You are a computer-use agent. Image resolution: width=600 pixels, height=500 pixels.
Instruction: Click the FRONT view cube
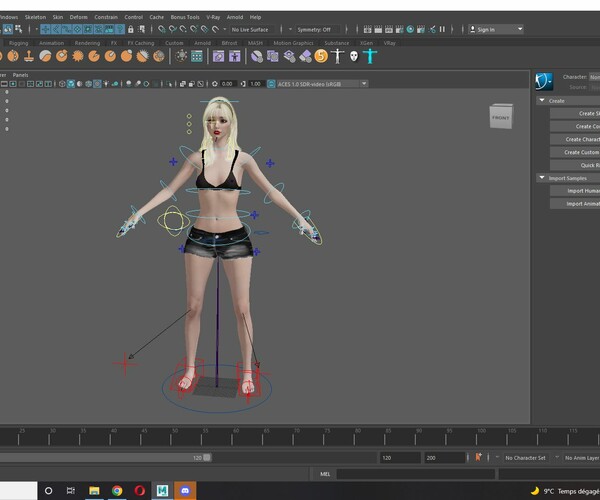click(501, 116)
